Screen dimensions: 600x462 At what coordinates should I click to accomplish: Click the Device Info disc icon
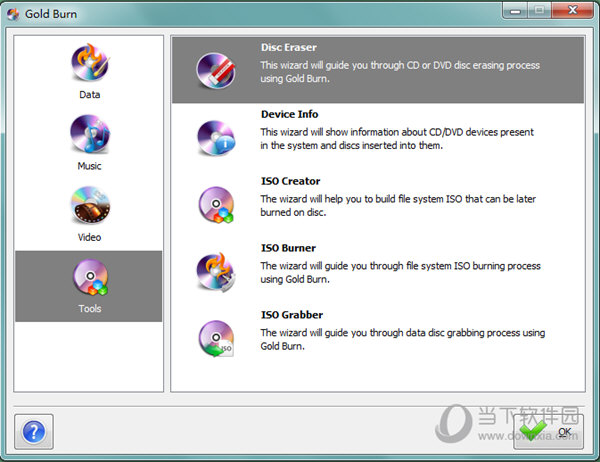coord(216,138)
